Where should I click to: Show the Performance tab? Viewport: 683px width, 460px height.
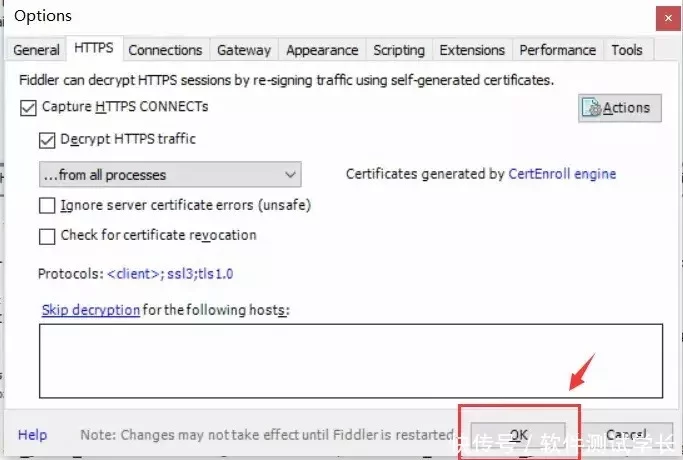pyautogui.click(x=558, y=50)
